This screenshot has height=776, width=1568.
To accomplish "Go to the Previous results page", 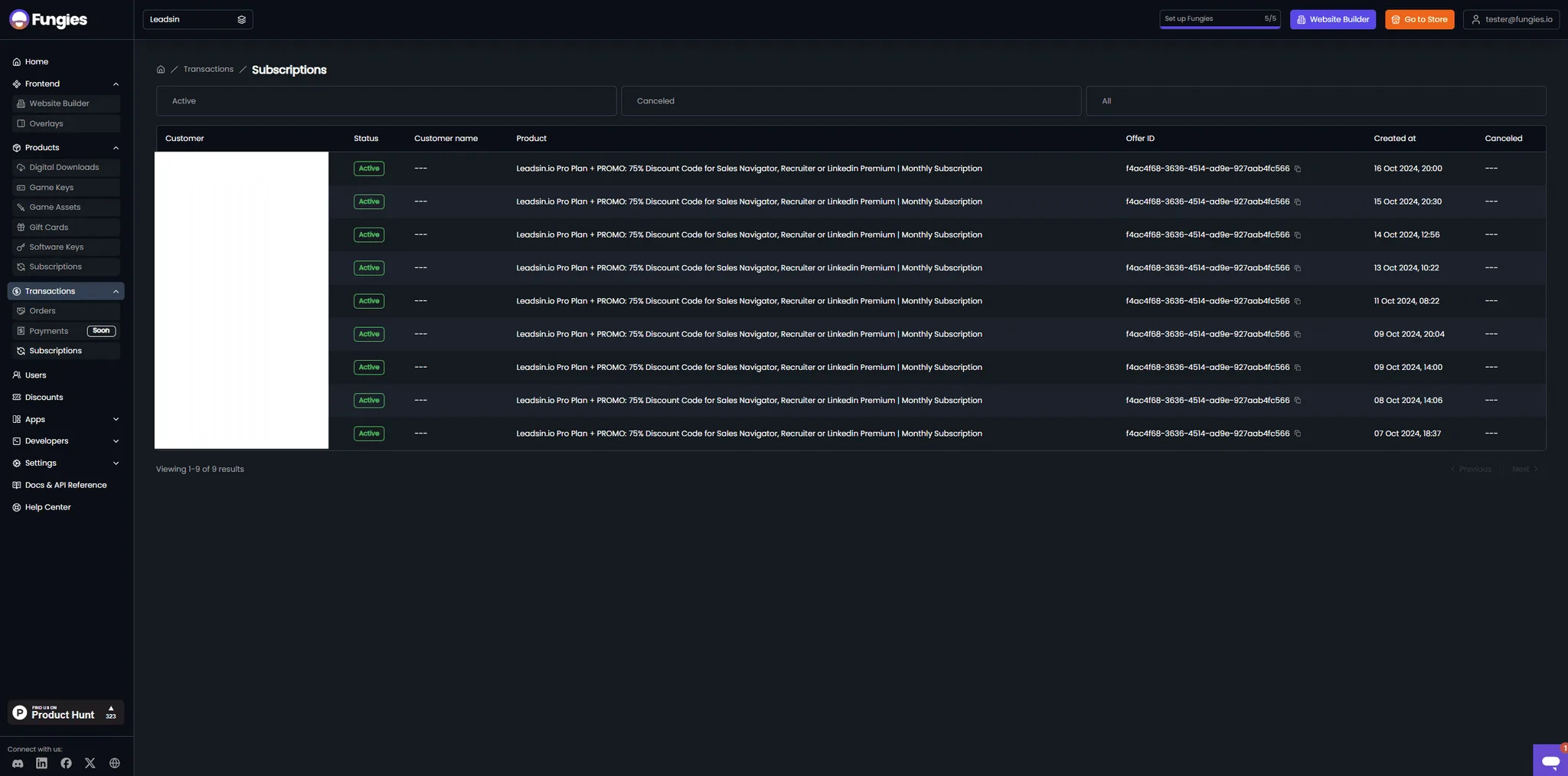I will click(1471, 469).
